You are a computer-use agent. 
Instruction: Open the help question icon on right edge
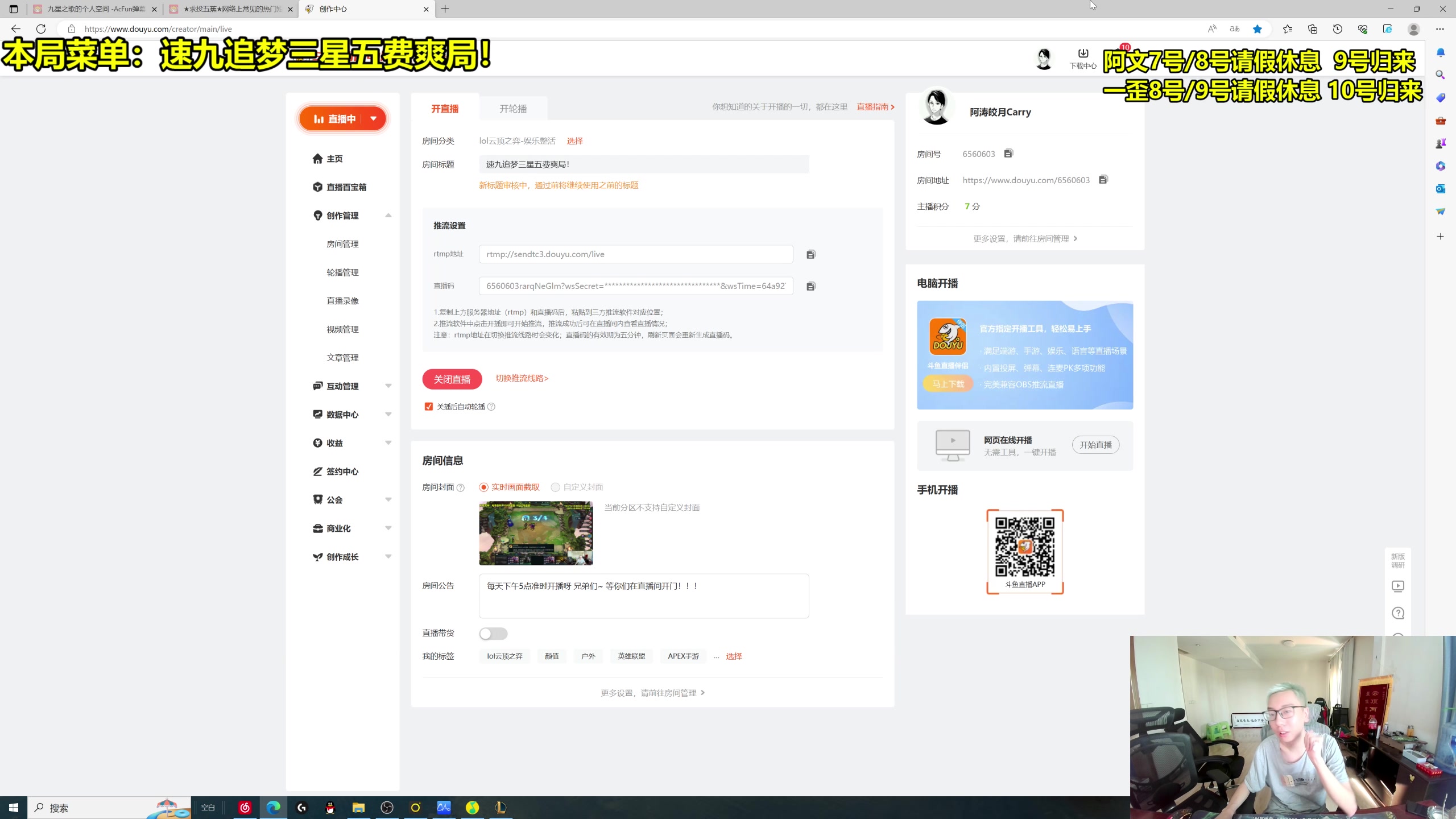(1398, 613)
